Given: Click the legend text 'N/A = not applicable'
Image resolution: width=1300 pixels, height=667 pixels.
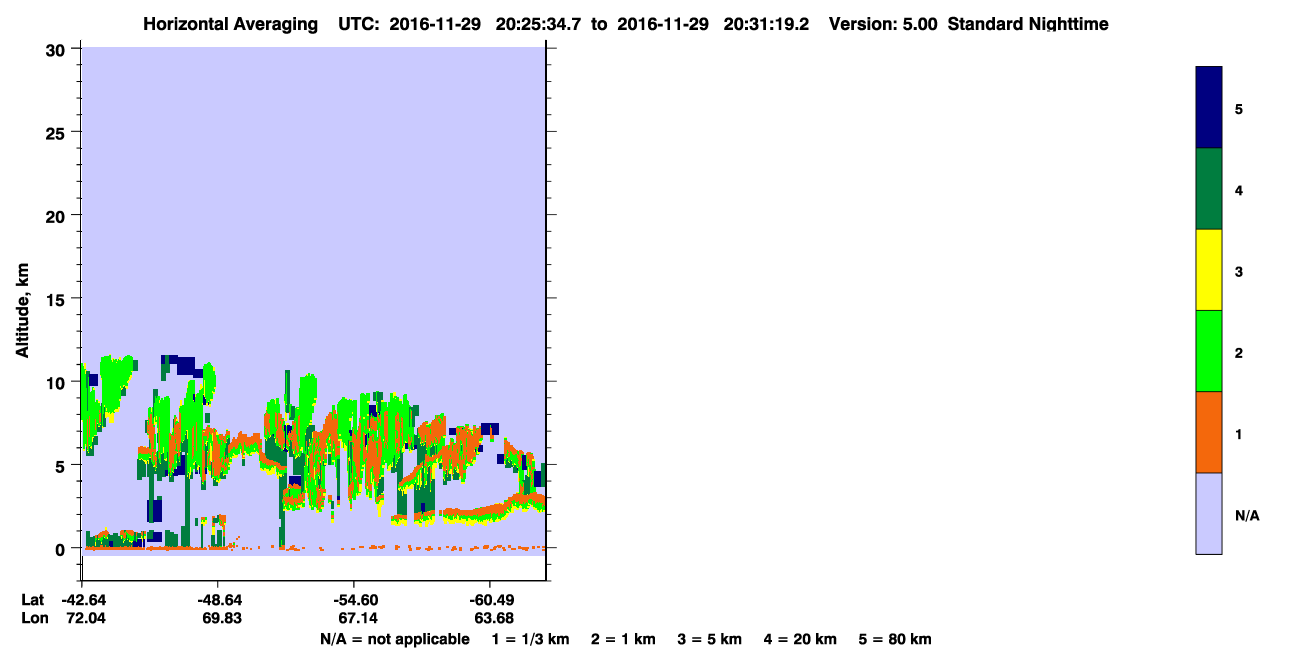Looking at the screenshot, I should click(x=394, y=639).
